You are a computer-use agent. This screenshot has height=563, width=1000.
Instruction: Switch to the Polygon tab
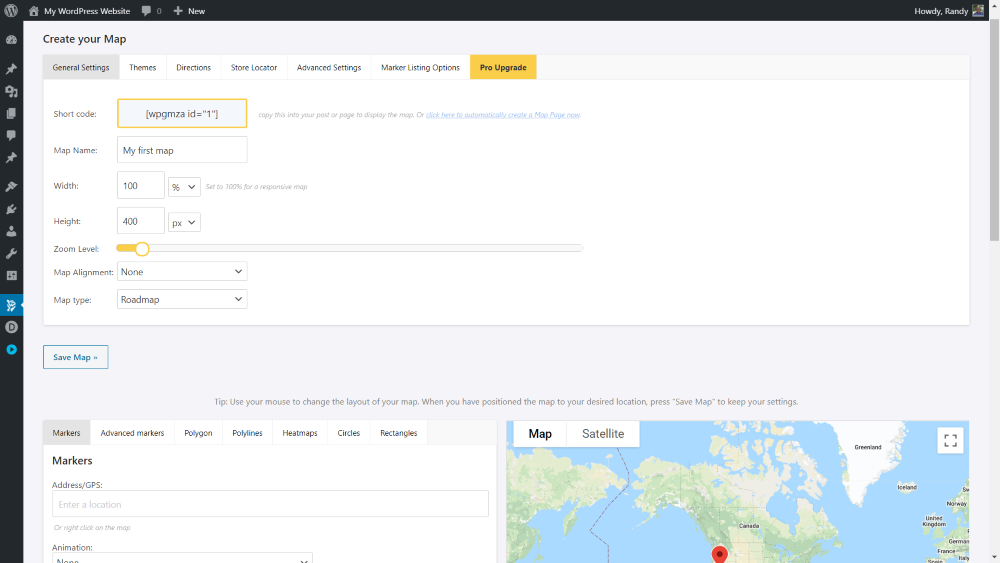point(198,433)
